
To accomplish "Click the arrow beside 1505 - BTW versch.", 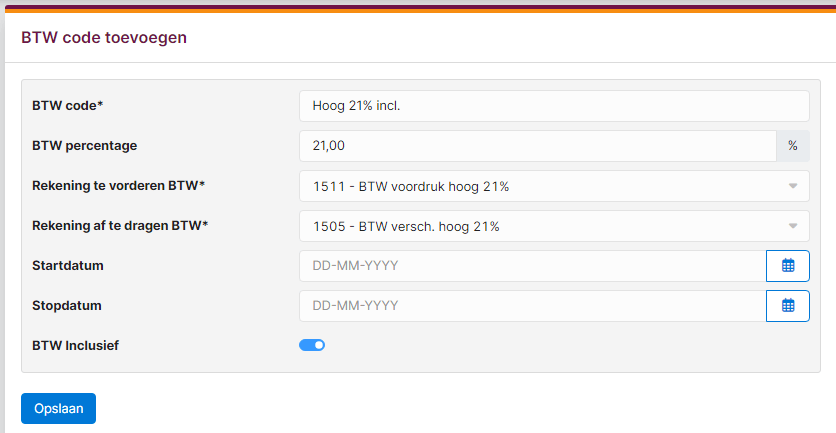I will pyautogui.click(x=793, y=226).
